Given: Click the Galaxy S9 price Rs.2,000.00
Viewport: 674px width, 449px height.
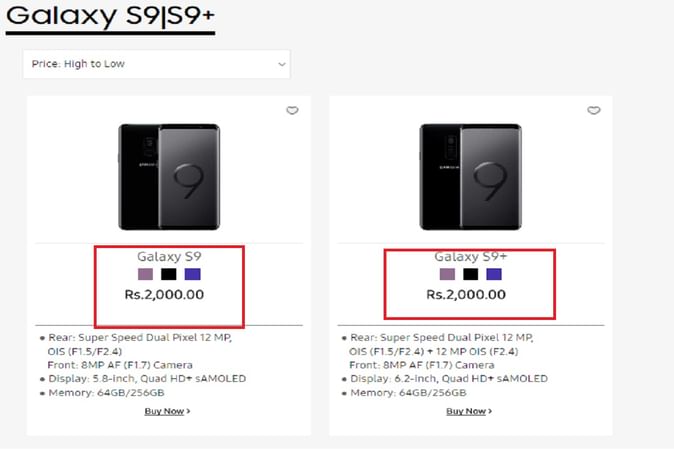Looking at the screenshot, I should point(164,294).
